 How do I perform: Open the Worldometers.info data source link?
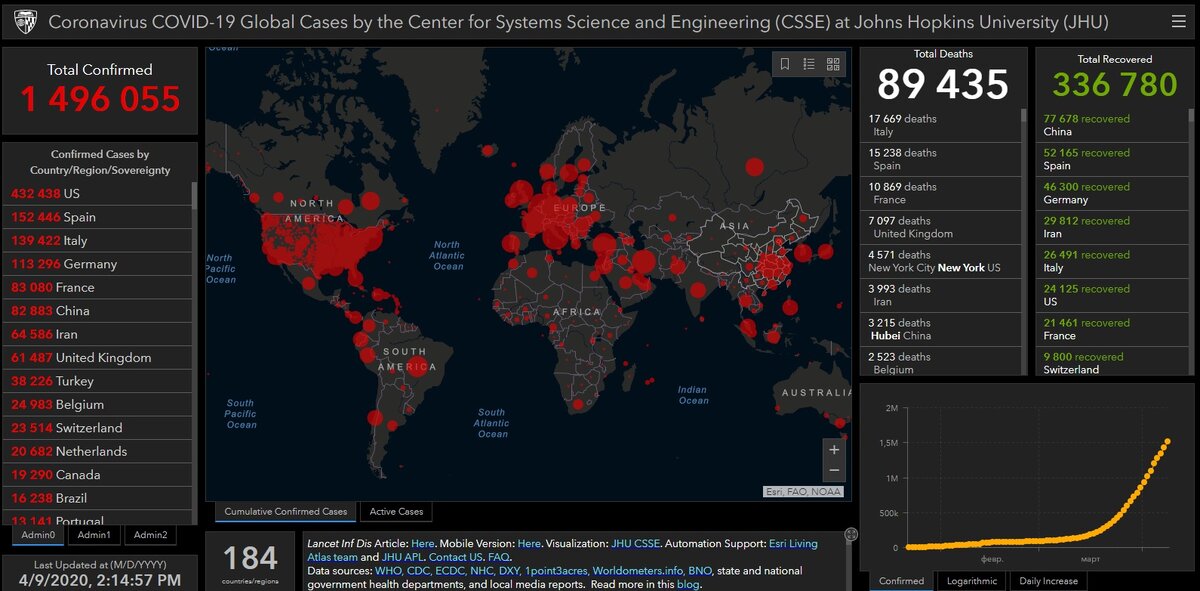point(638,570)
